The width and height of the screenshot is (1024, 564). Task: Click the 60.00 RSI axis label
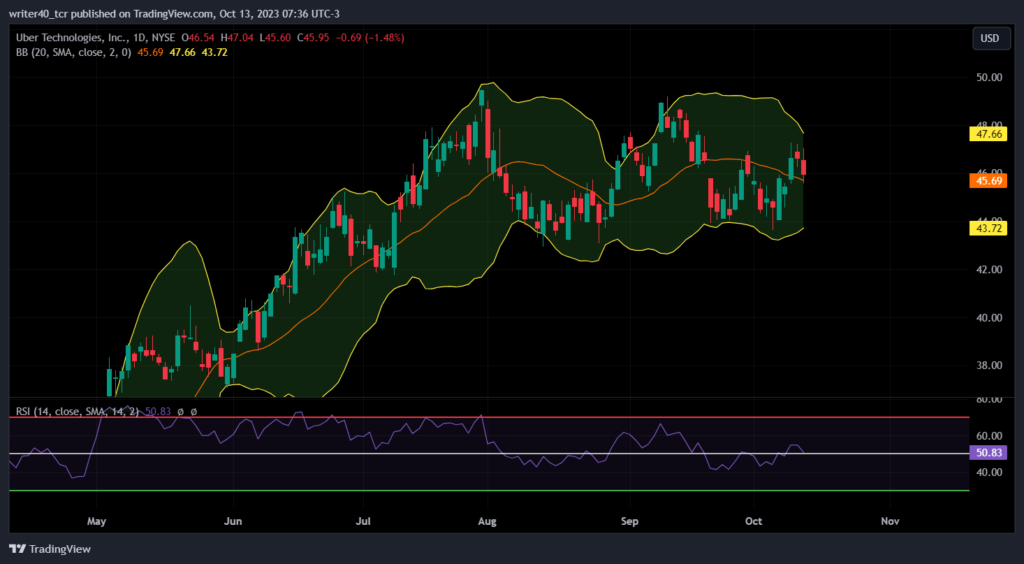coord(988,436)
